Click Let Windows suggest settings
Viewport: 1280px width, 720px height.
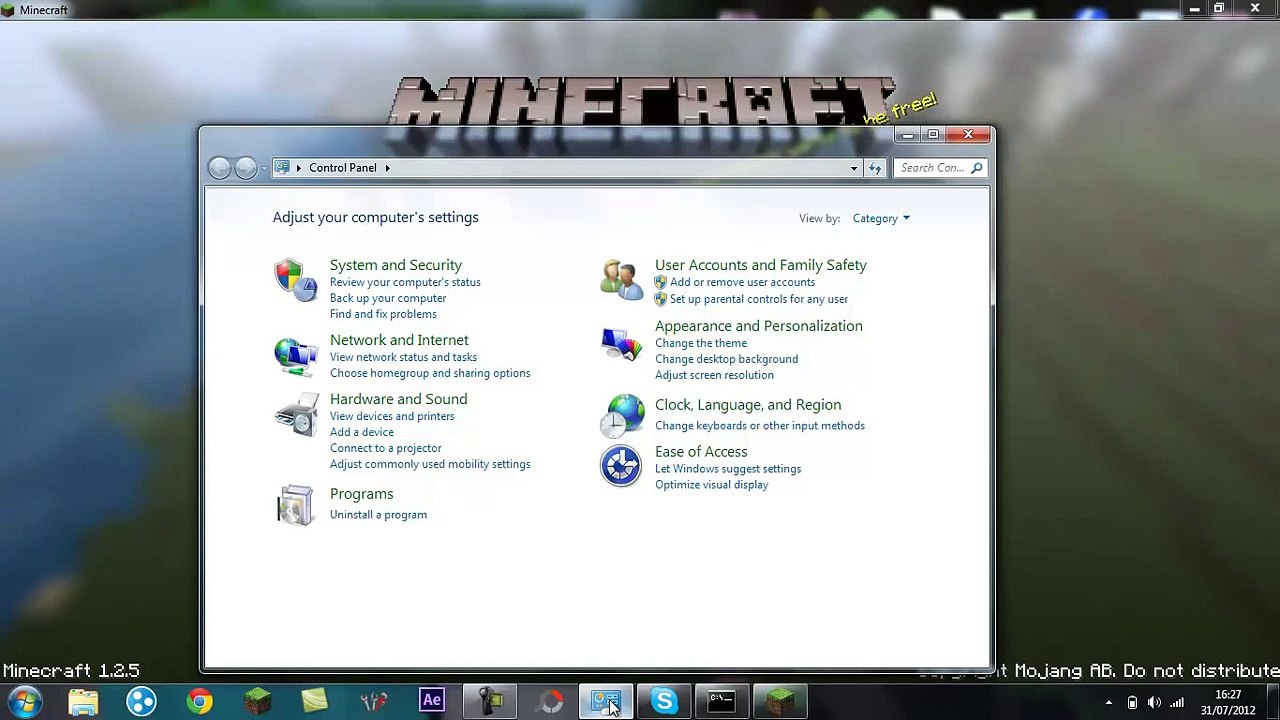click(728, 469)
